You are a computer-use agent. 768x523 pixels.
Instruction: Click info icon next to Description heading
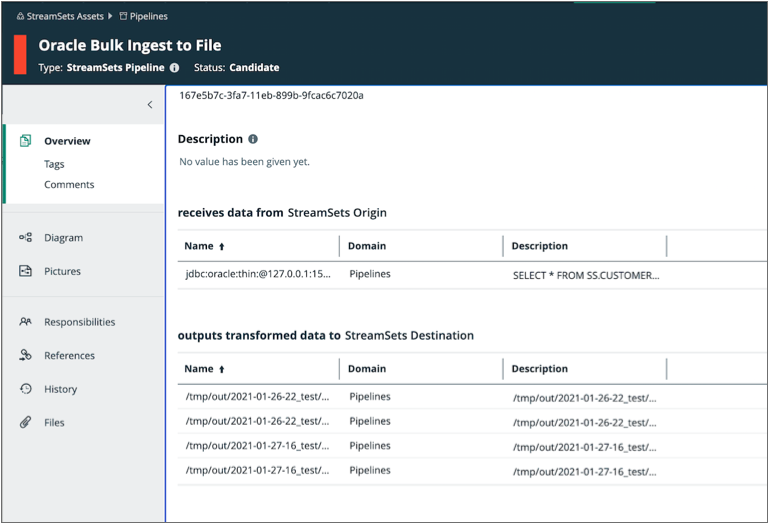tap(253, 139)
